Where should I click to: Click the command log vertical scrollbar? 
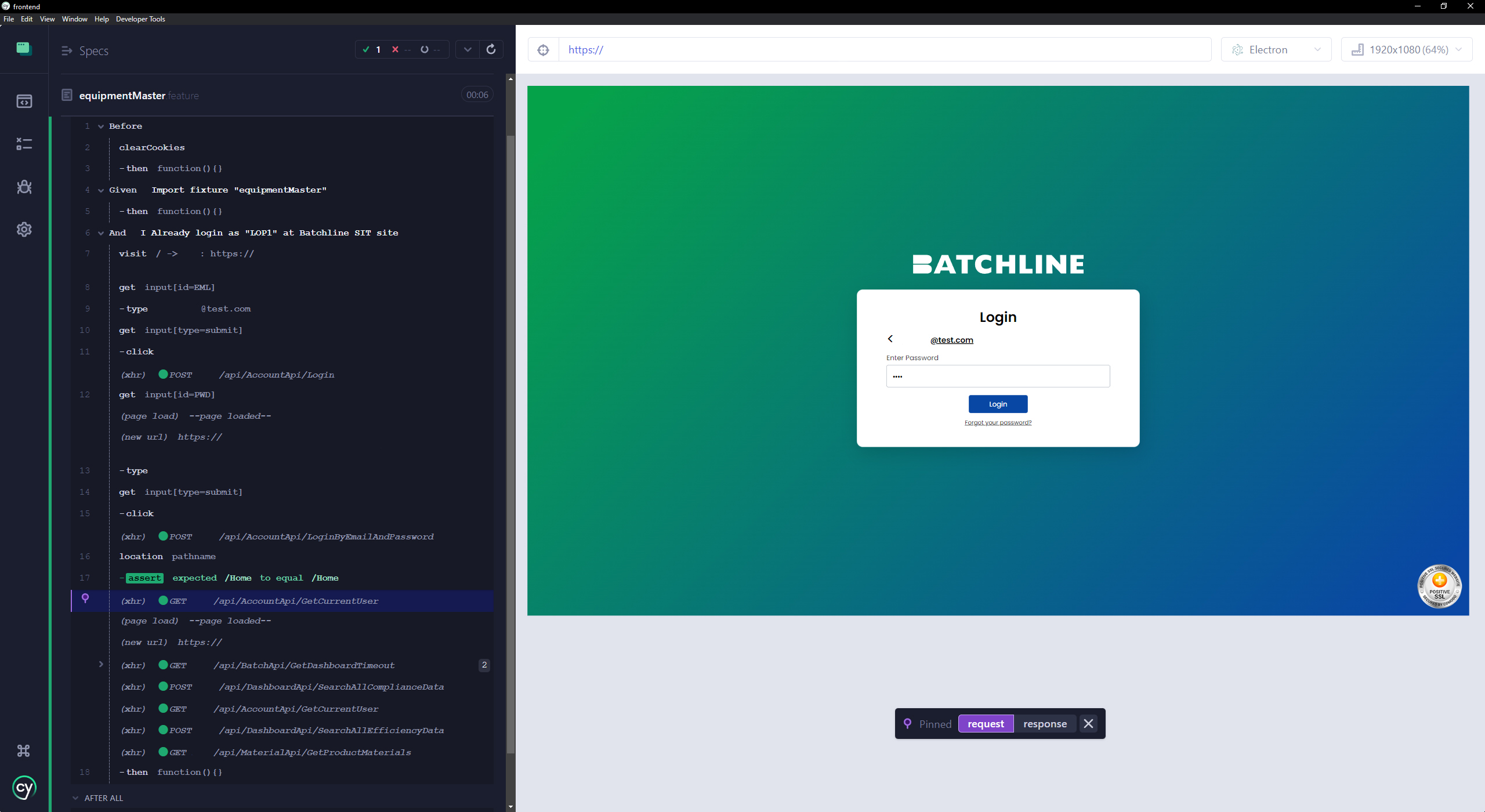510,444
